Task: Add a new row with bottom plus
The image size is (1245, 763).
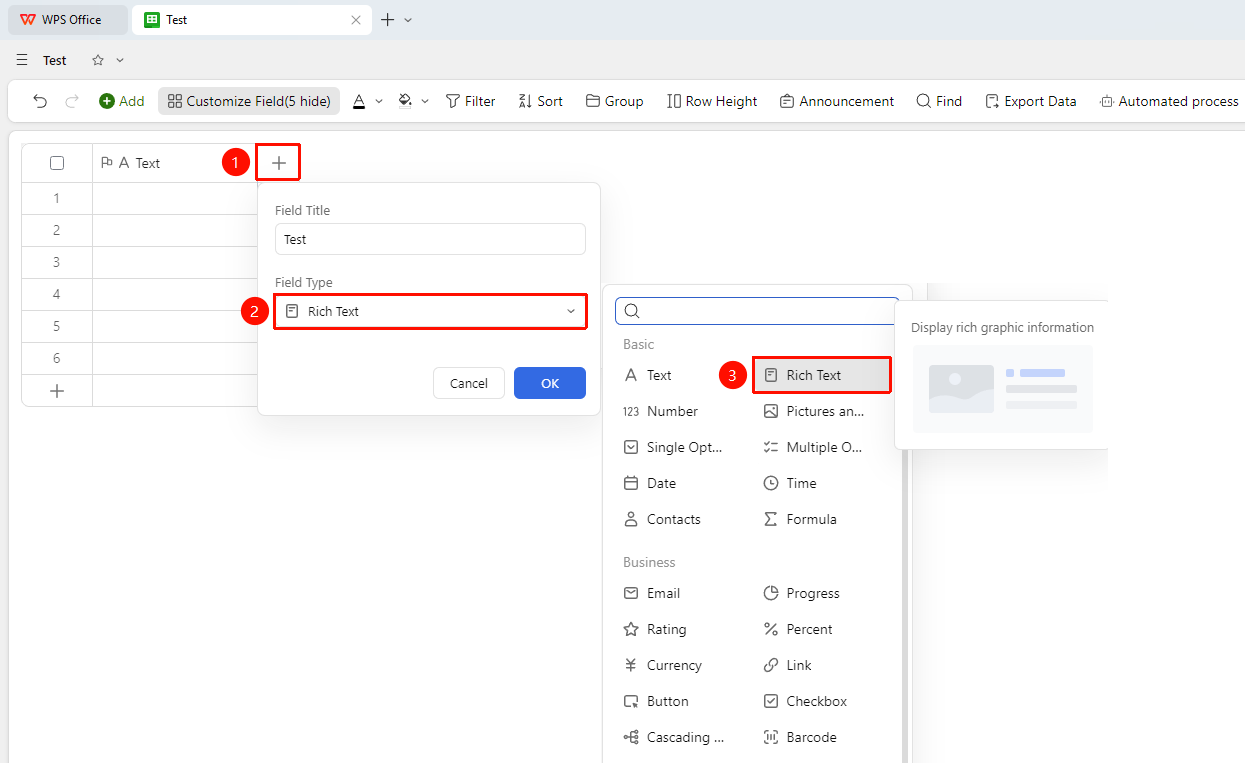Action: click(57, 391)
